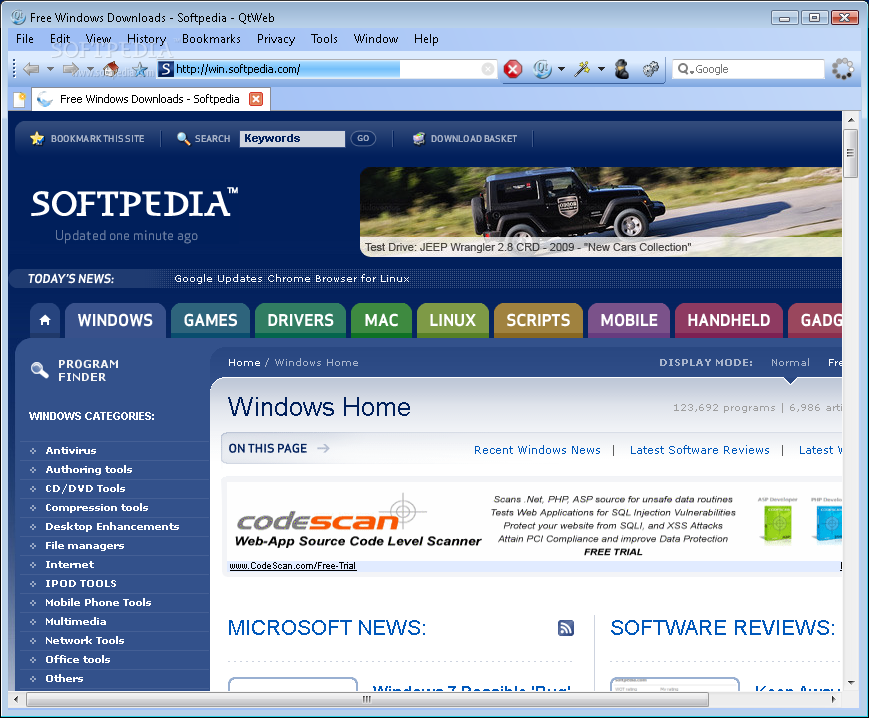This screenshot has height=718, width=869.
Task: Open a new tab with the page icon
Action: (19, 99)
